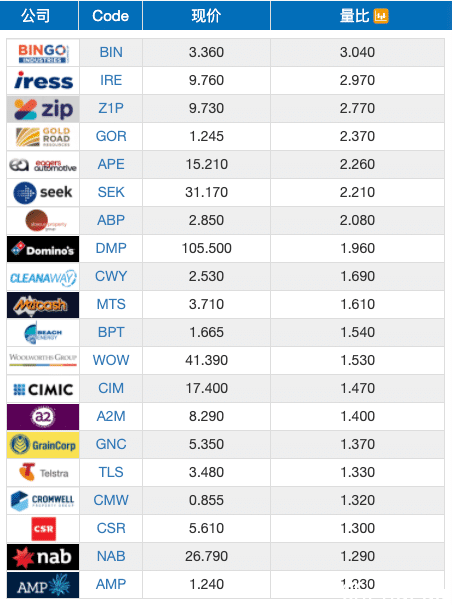The image size is (452, 605).
Task: Click the a2 purple logo
Action: [x=43, y=417]
